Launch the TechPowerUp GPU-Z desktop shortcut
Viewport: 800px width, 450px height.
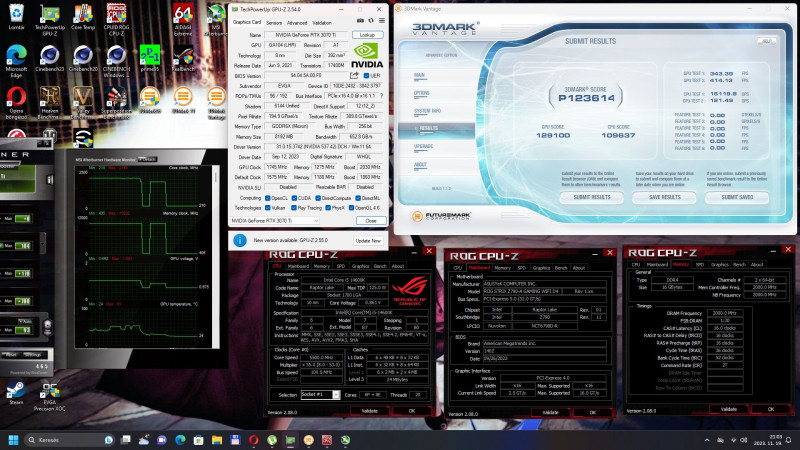49,20
